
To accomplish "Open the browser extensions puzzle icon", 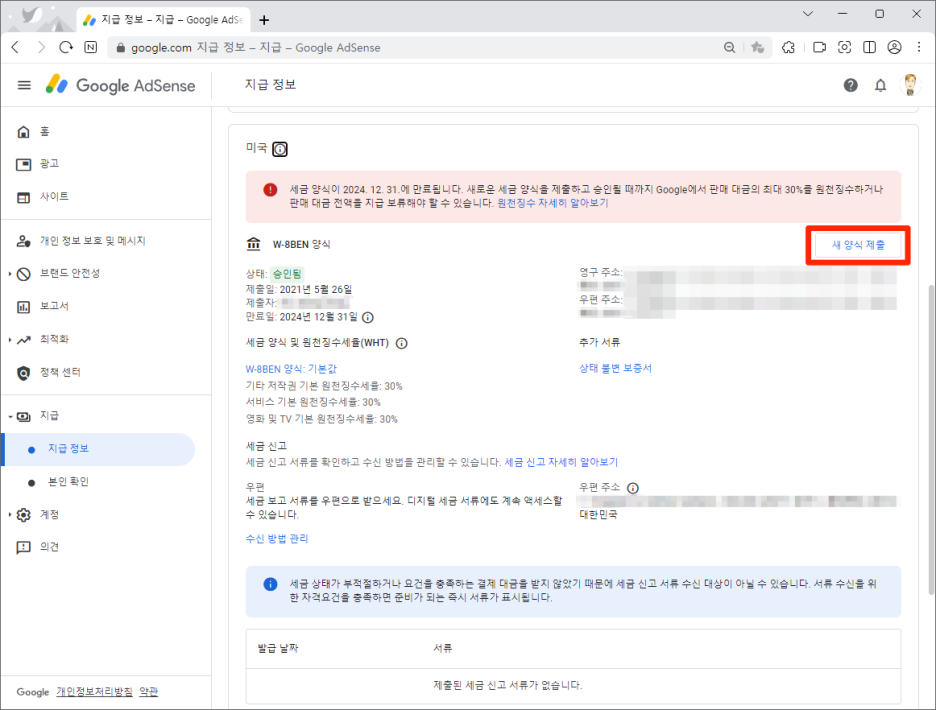I will (x=789, y=47).
